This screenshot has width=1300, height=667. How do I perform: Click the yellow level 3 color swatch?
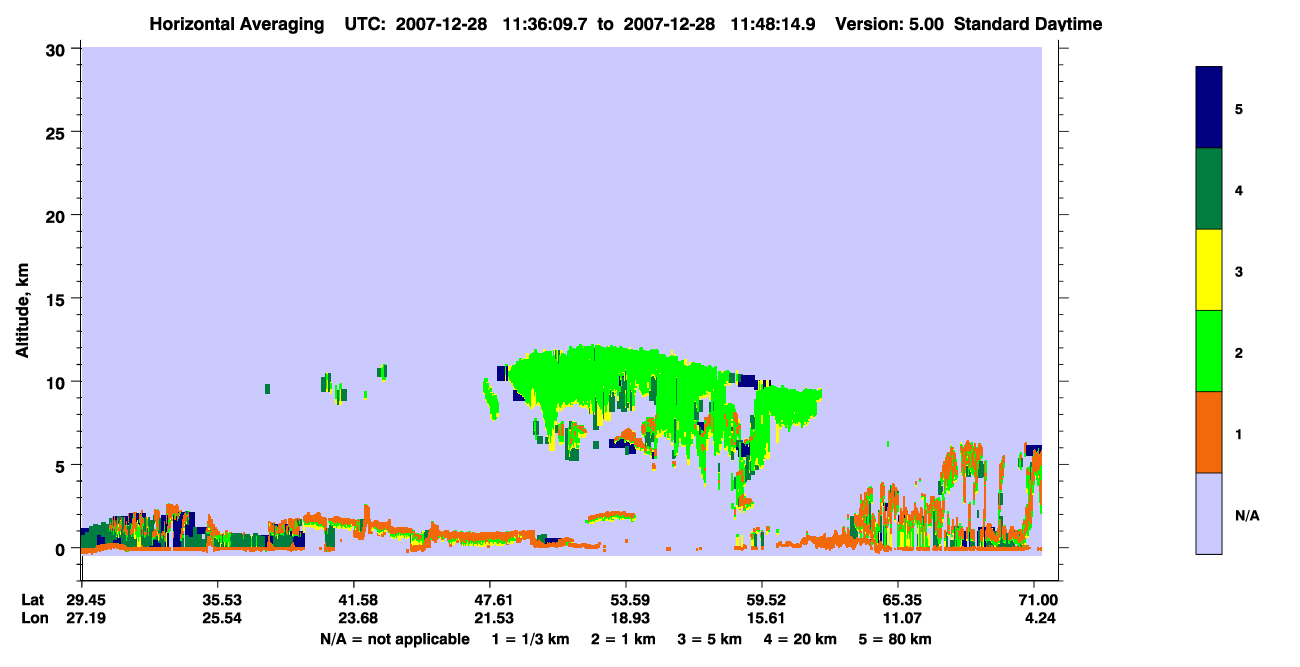[1209, 270]
